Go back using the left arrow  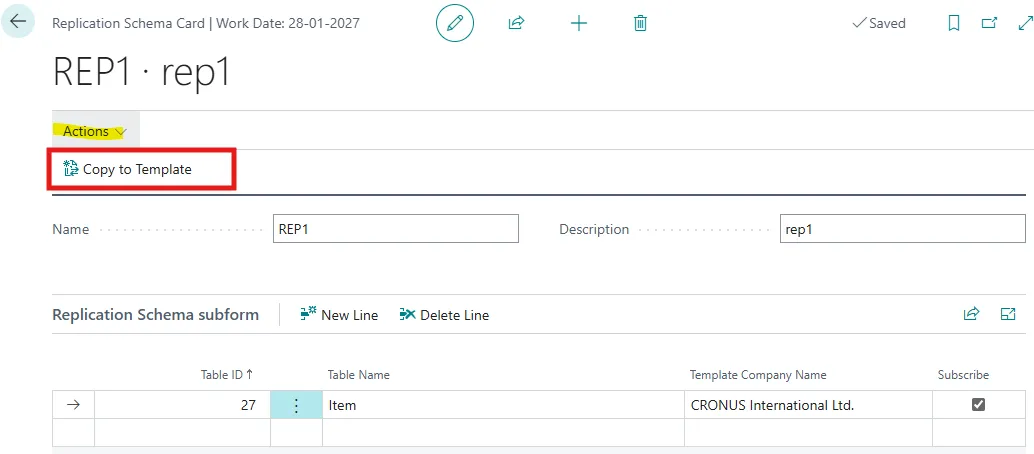click(x=17, y=22)
